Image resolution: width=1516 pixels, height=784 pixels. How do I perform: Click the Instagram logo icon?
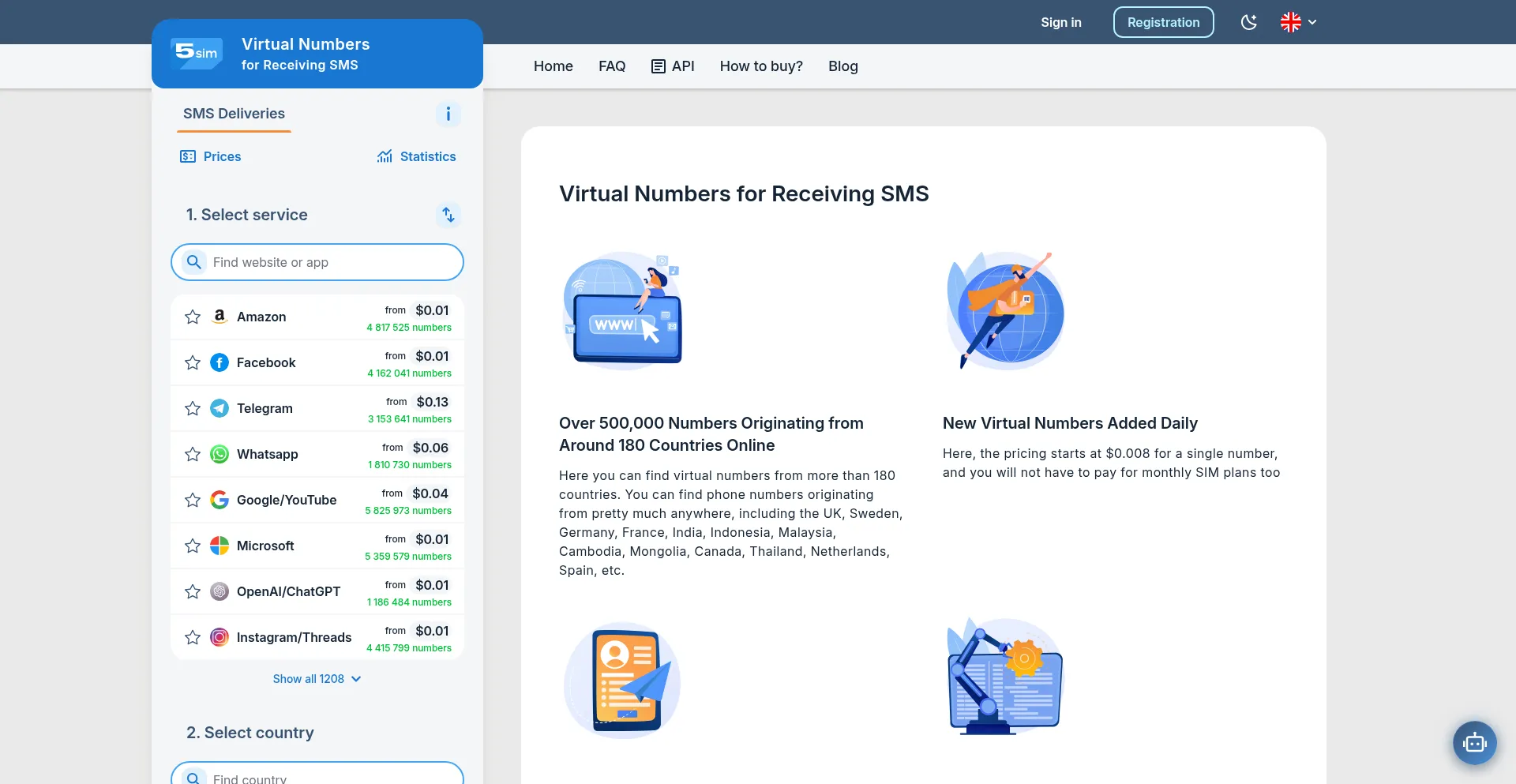220,637
